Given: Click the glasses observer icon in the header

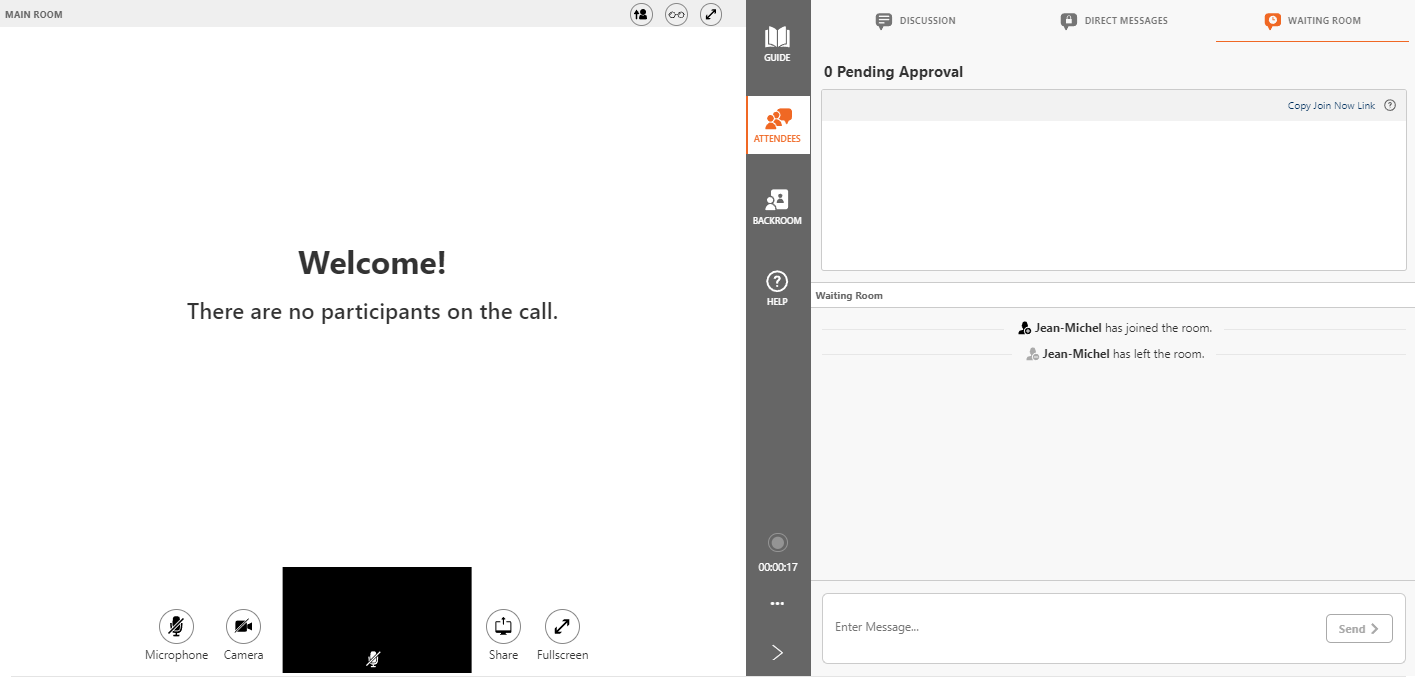Looking at the screenshot, I should (677, 14).
